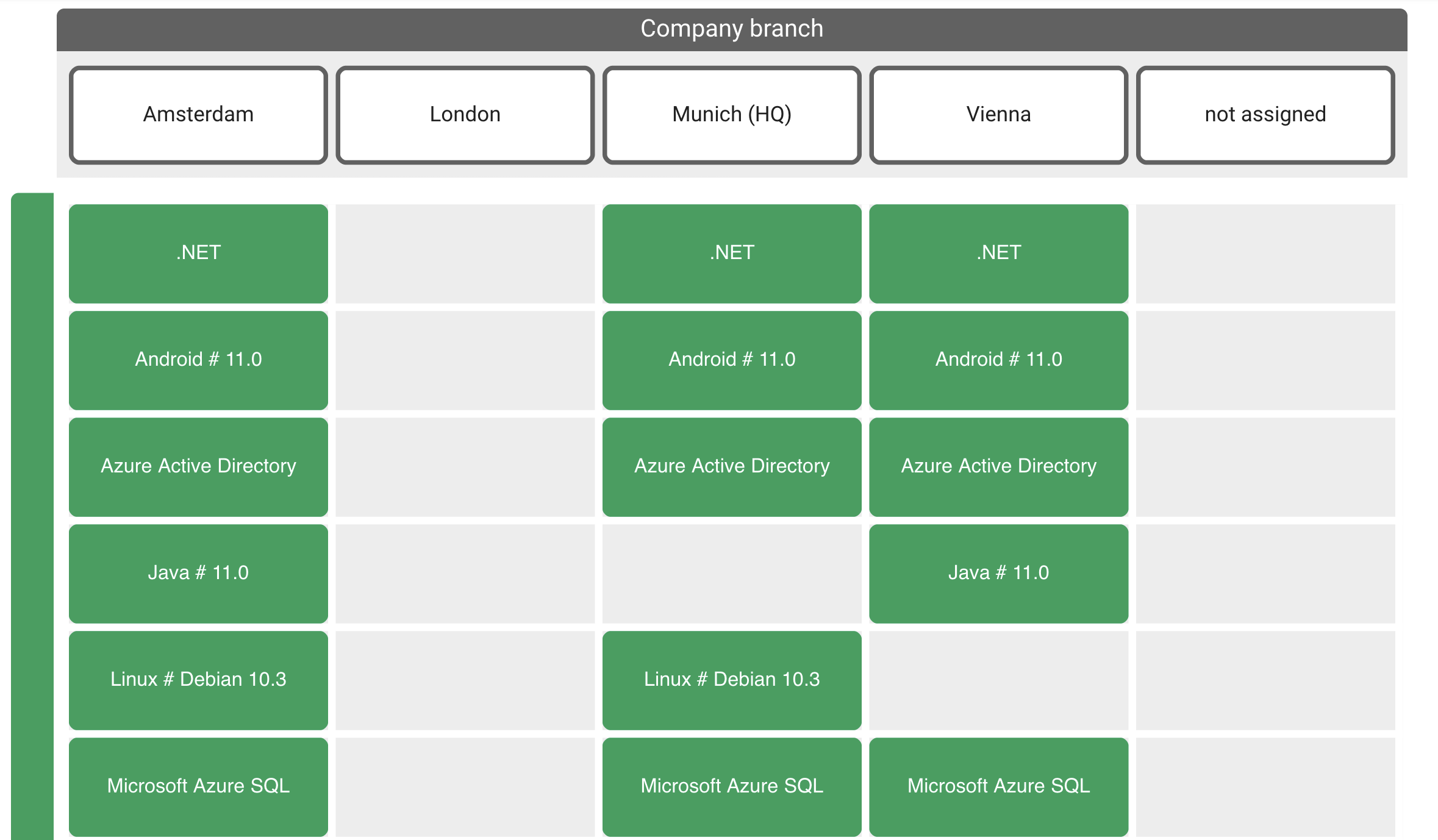Open Azure Active Directory under Munich
Viewport: 1438px width, 840px height.
coord(731,466)
